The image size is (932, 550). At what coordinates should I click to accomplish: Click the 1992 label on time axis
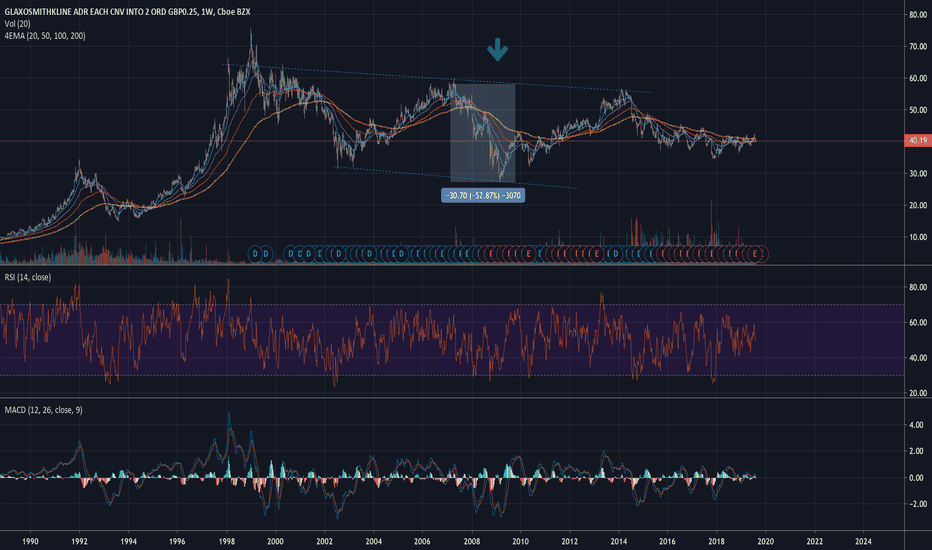click(x=79, y=541)
